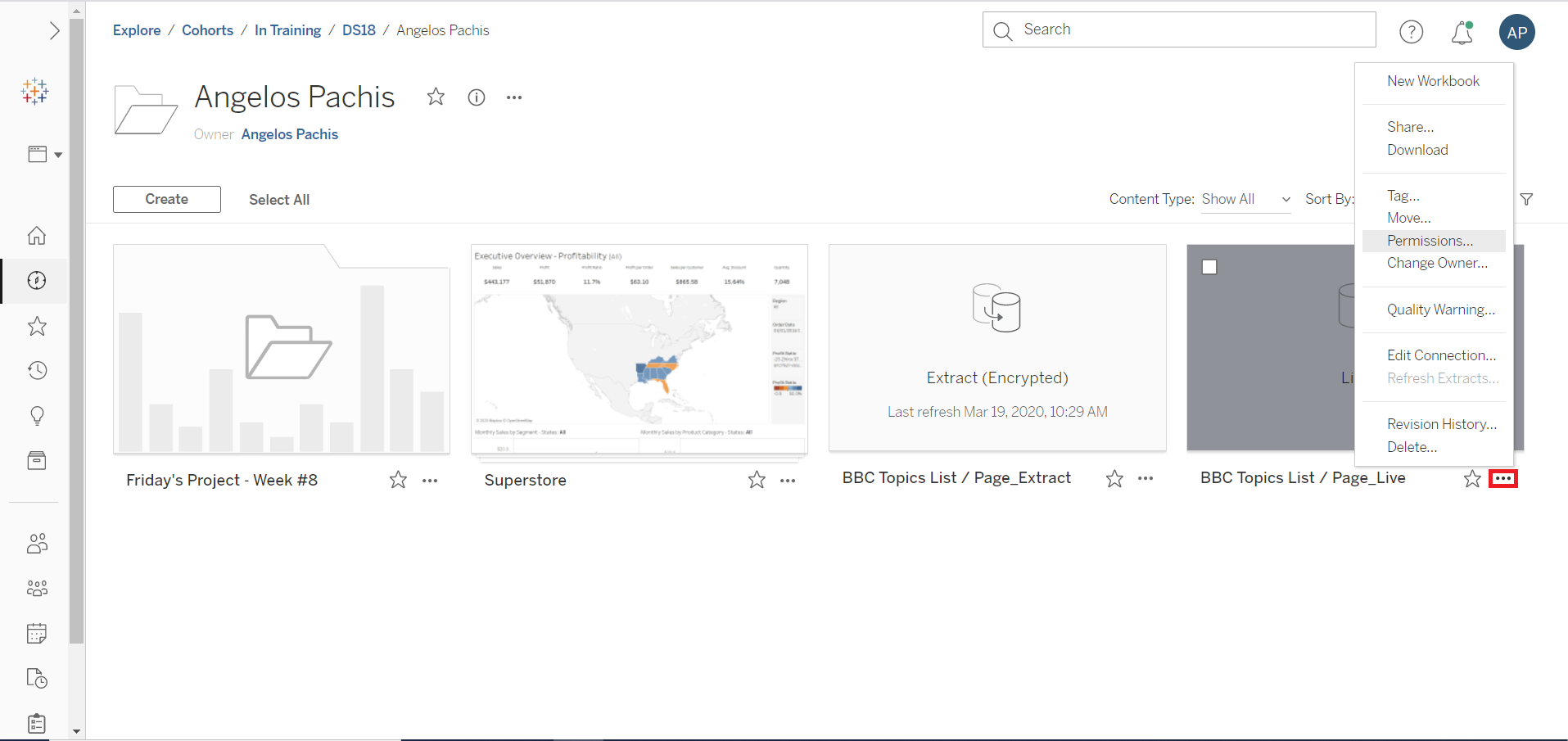1568x741 pixels.
Task: Open Groups via the people sidebar icon
Action: click(36, 588)
